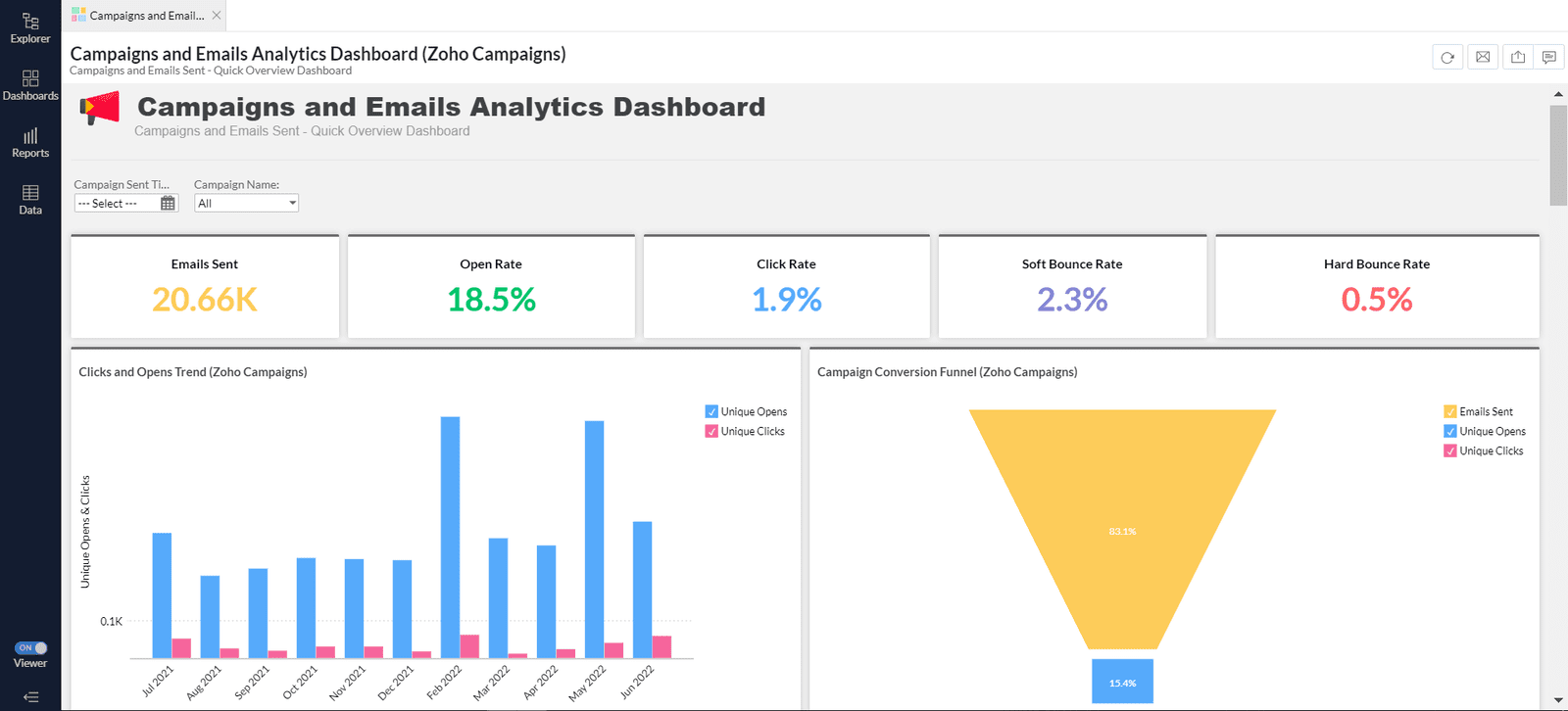Screen dimensions: 1568x711
Task: Click the Open Rate 18.5% widget
Action: (491, 287)
